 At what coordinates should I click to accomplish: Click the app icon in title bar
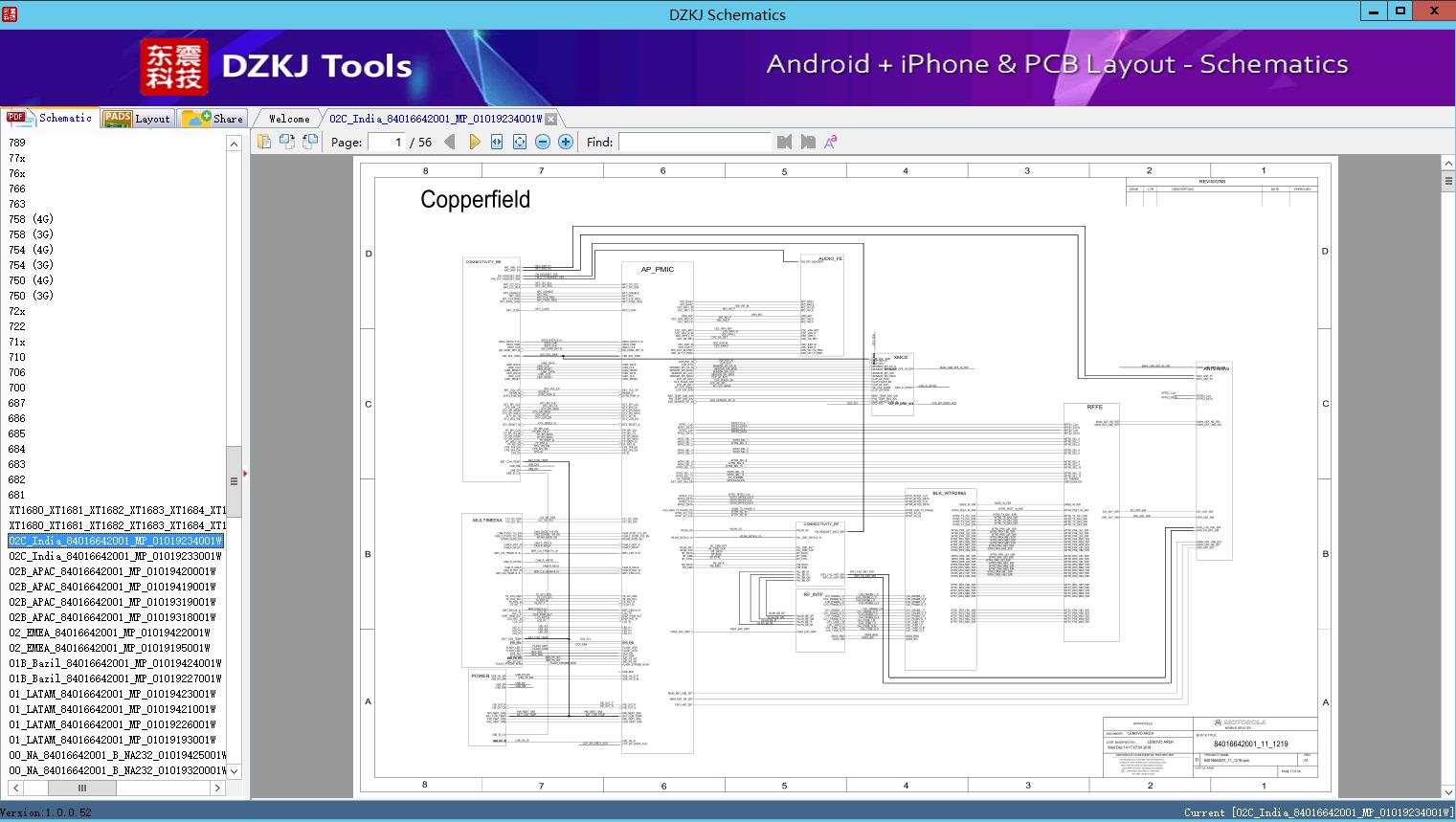point(11,13)
